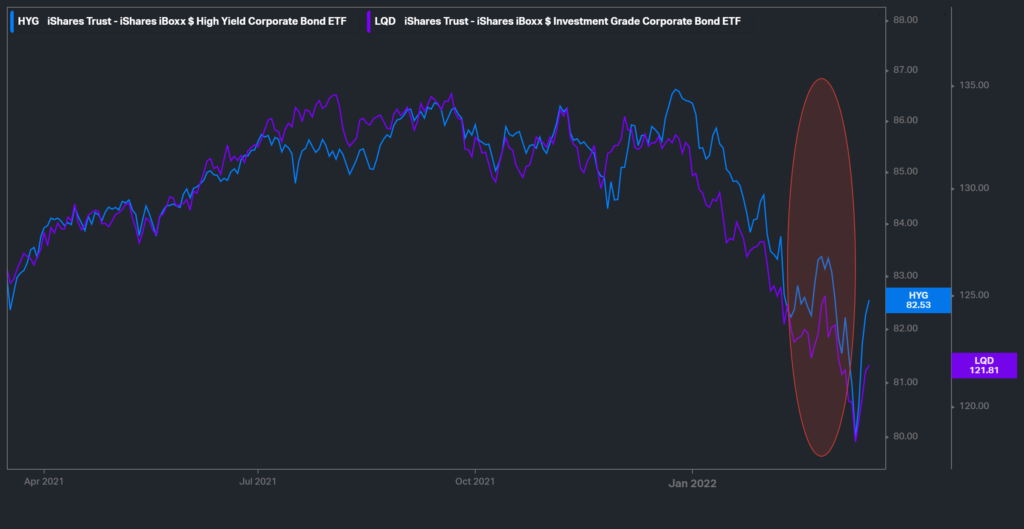The height and width of the screenshot is (529, 1024).
Task: Click the 83.00 HYG axis value
Action: (x=906, y=276)
